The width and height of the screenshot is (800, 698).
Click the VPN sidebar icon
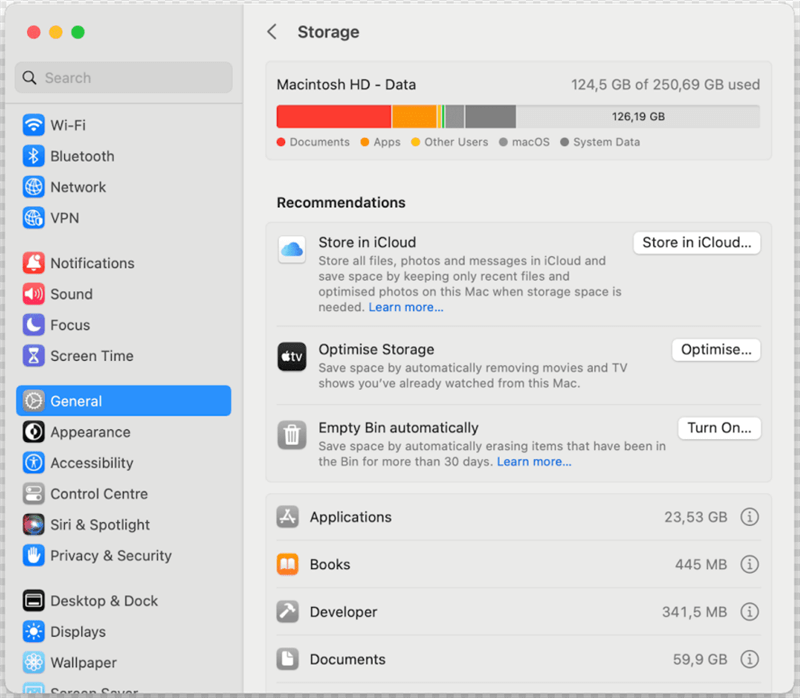(x=34, y=218)
